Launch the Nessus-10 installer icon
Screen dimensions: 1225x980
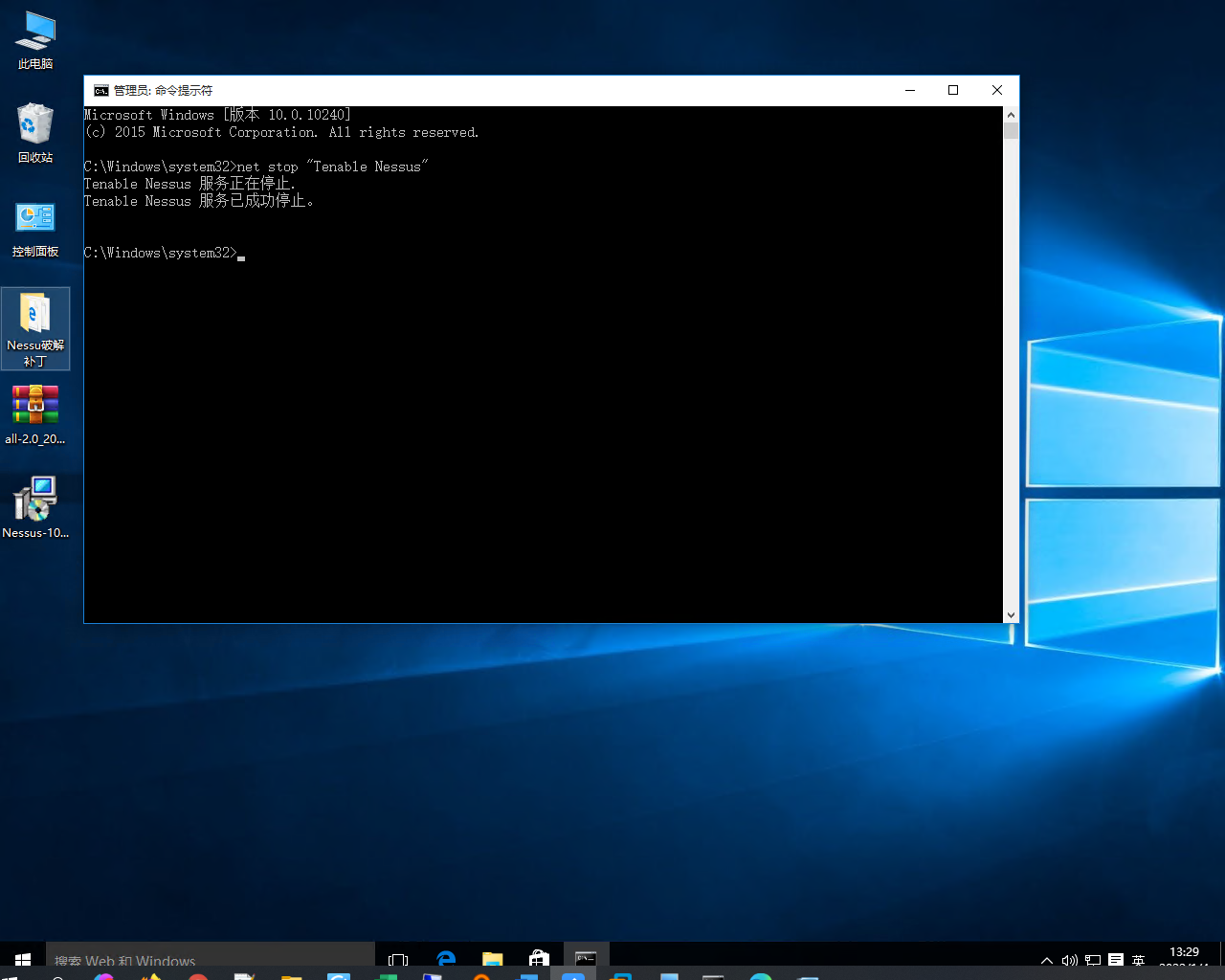35,500
